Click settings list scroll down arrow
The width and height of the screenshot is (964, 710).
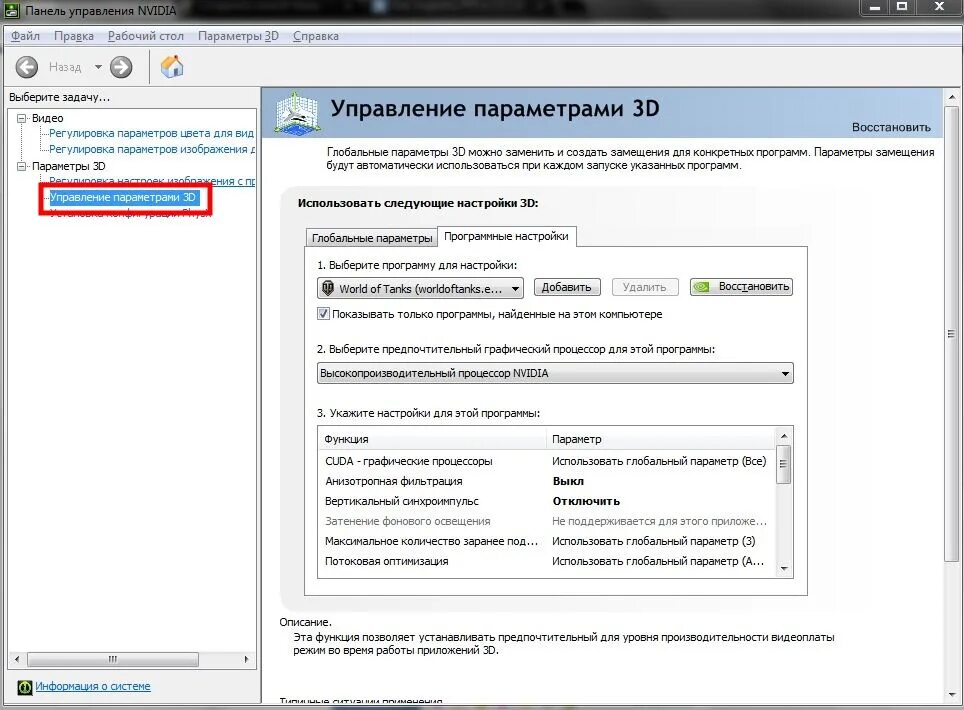click(x=784, y=569)
